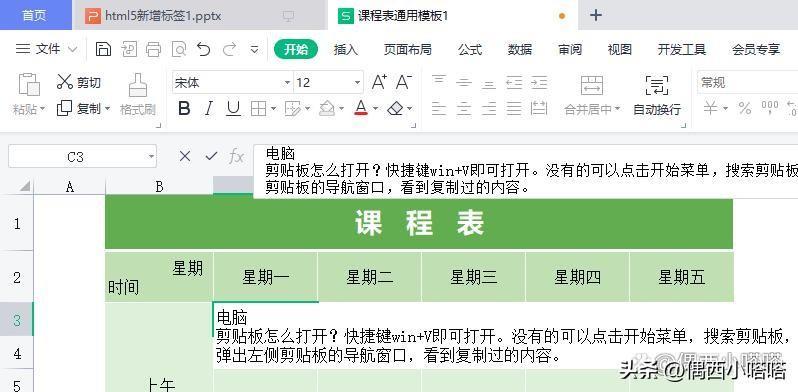798x392 pixels.
Task: Select the Format Painter (格式刷) brush
Action: click(x=137, y=95)
